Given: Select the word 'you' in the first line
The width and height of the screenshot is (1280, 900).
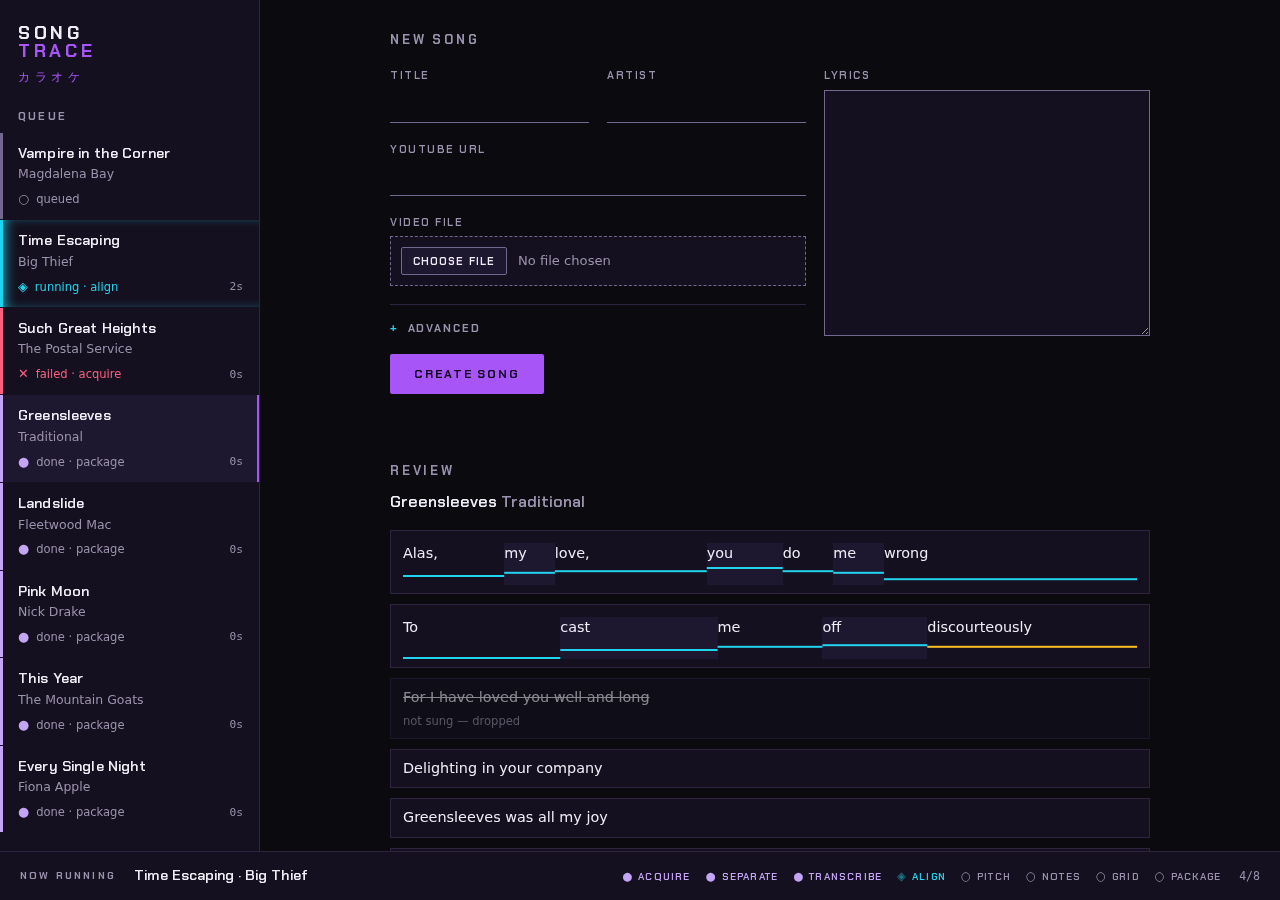Looking at the screenshot, I should (x=745, y=562).
